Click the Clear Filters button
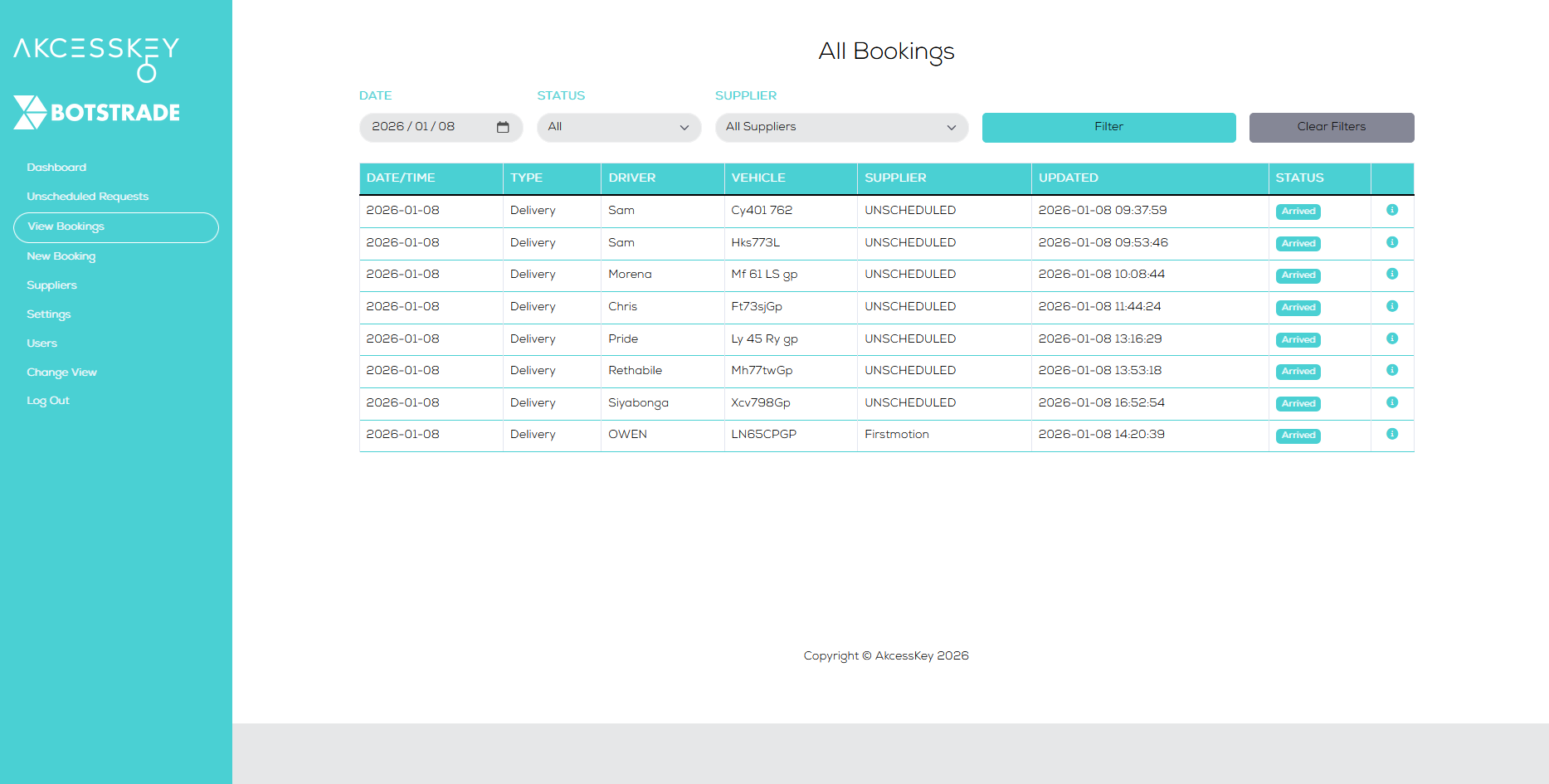The image size is (1549, 784). point(1331,127)
